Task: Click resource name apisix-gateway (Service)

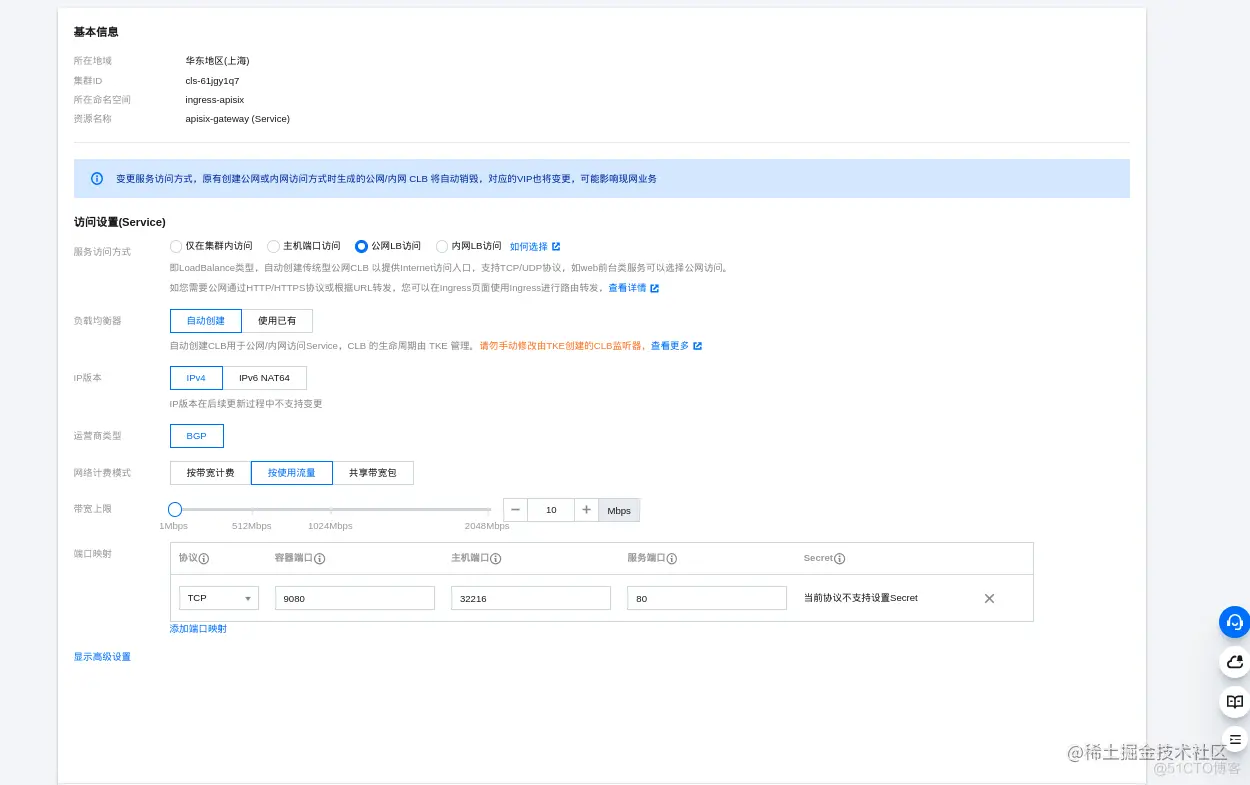Action: pyautogui.click(x=237, y=119)
